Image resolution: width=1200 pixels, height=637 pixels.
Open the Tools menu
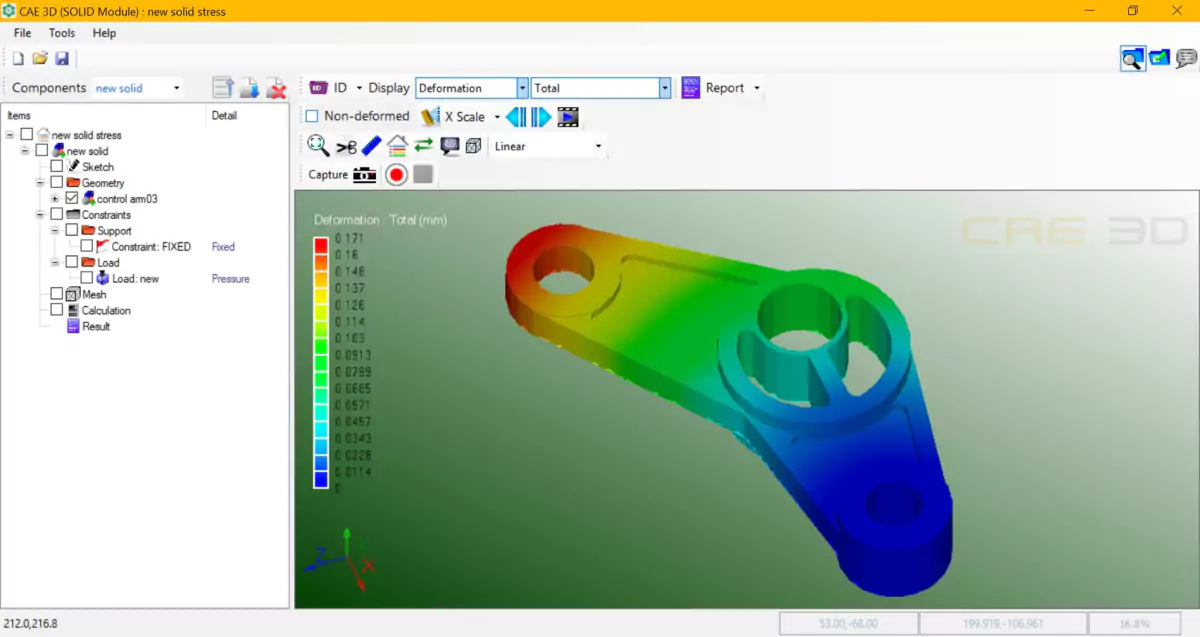61,32
